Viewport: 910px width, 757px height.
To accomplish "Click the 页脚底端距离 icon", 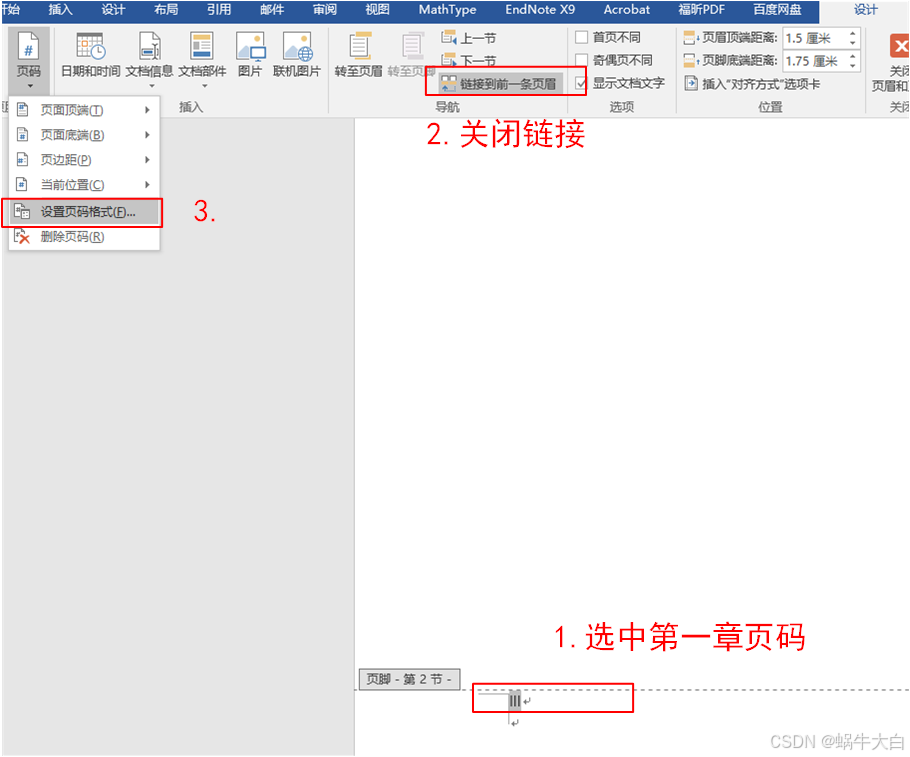I will click(691, 60).
